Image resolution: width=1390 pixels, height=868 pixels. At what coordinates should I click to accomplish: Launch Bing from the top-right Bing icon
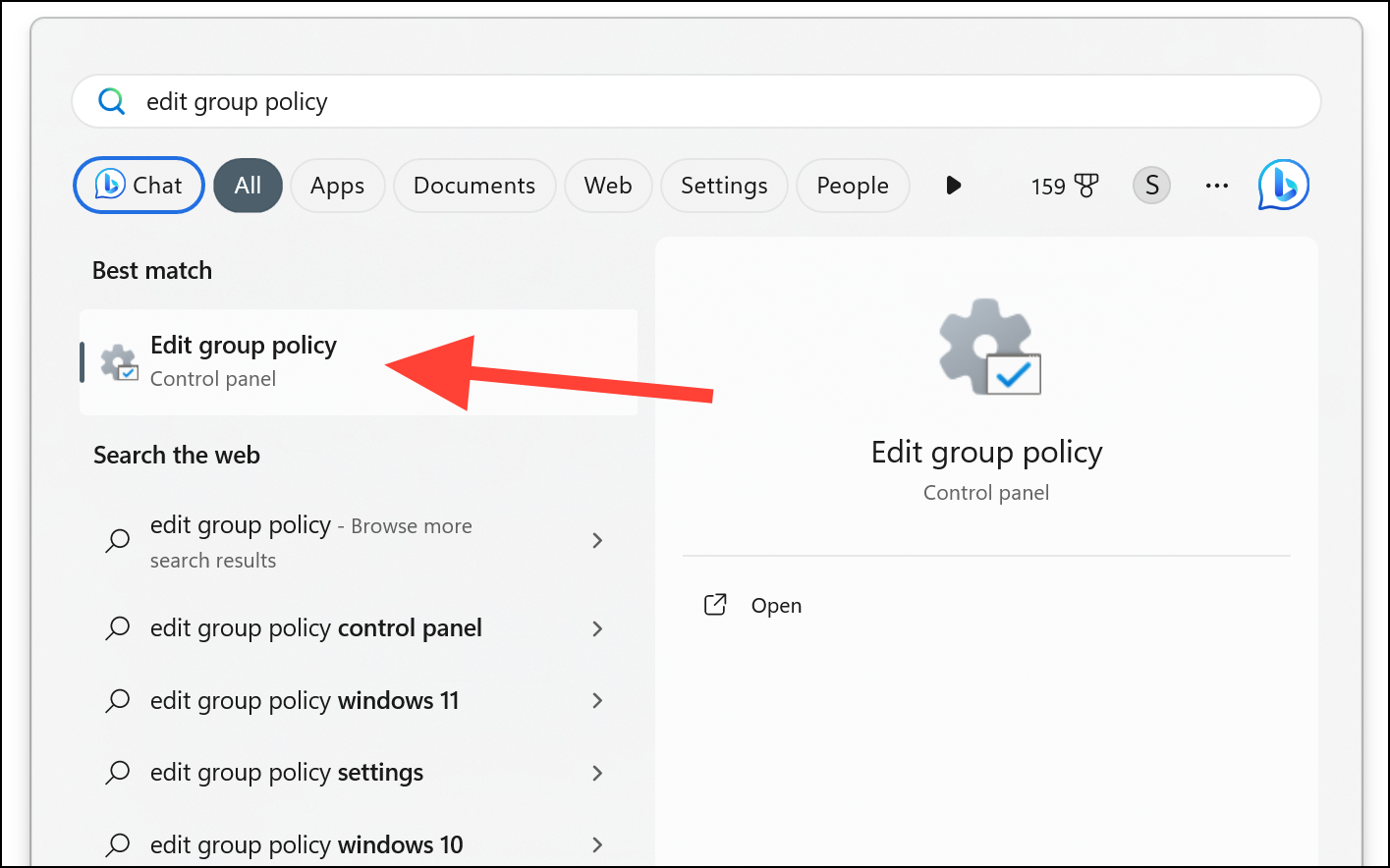tap(1283, 185)
